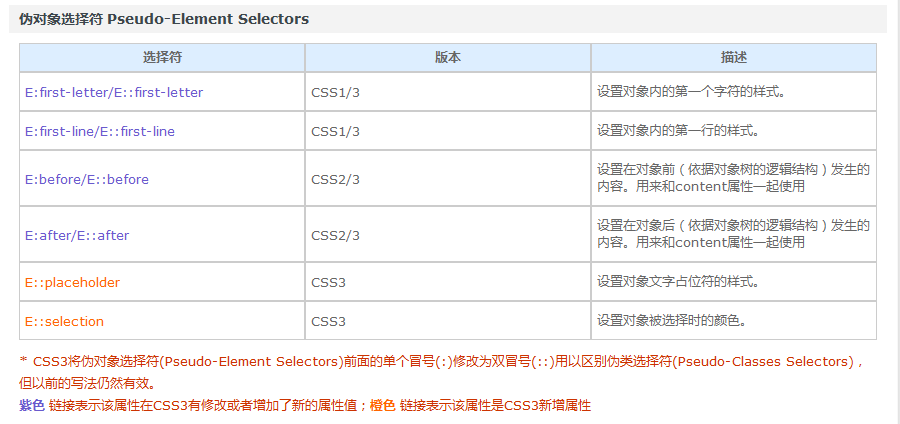Open the orange E::selection link
This screenshot has width=900, height=424.
coord(64,321)
